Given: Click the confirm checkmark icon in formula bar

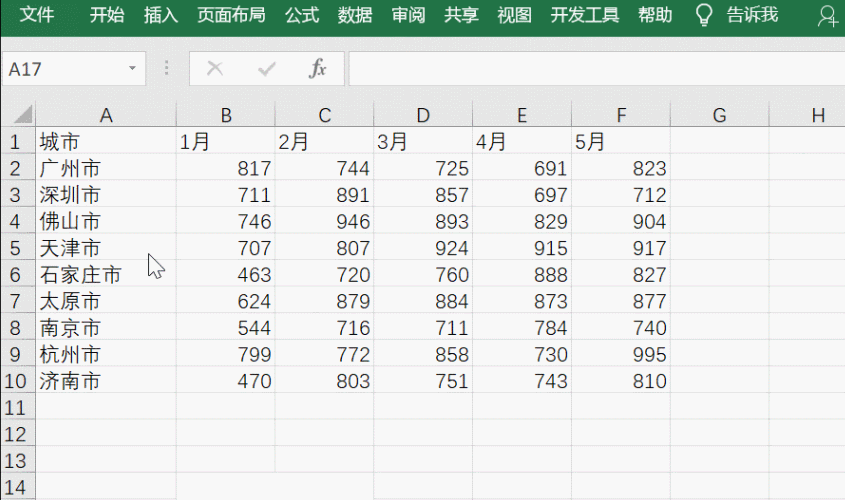Looking at the screenshot, I should (267, 68).
